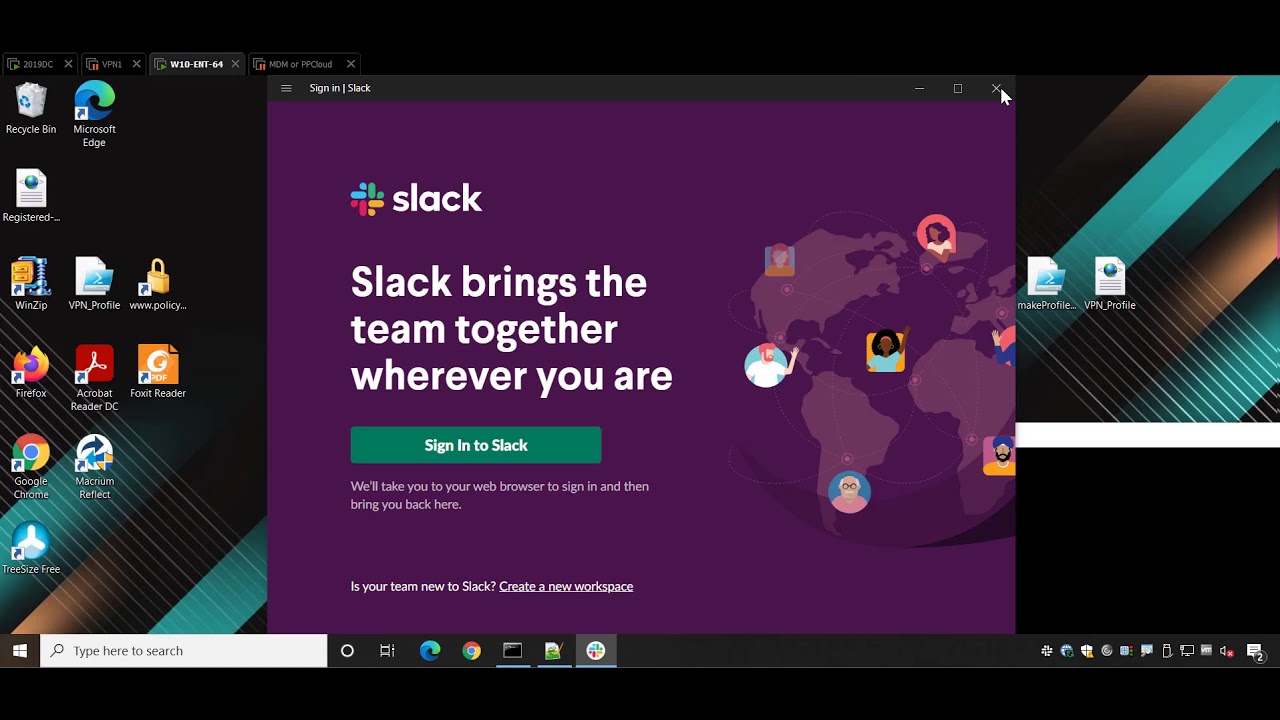Open the Windows Start menu
1280x720 pixels.
coord(20,651)
